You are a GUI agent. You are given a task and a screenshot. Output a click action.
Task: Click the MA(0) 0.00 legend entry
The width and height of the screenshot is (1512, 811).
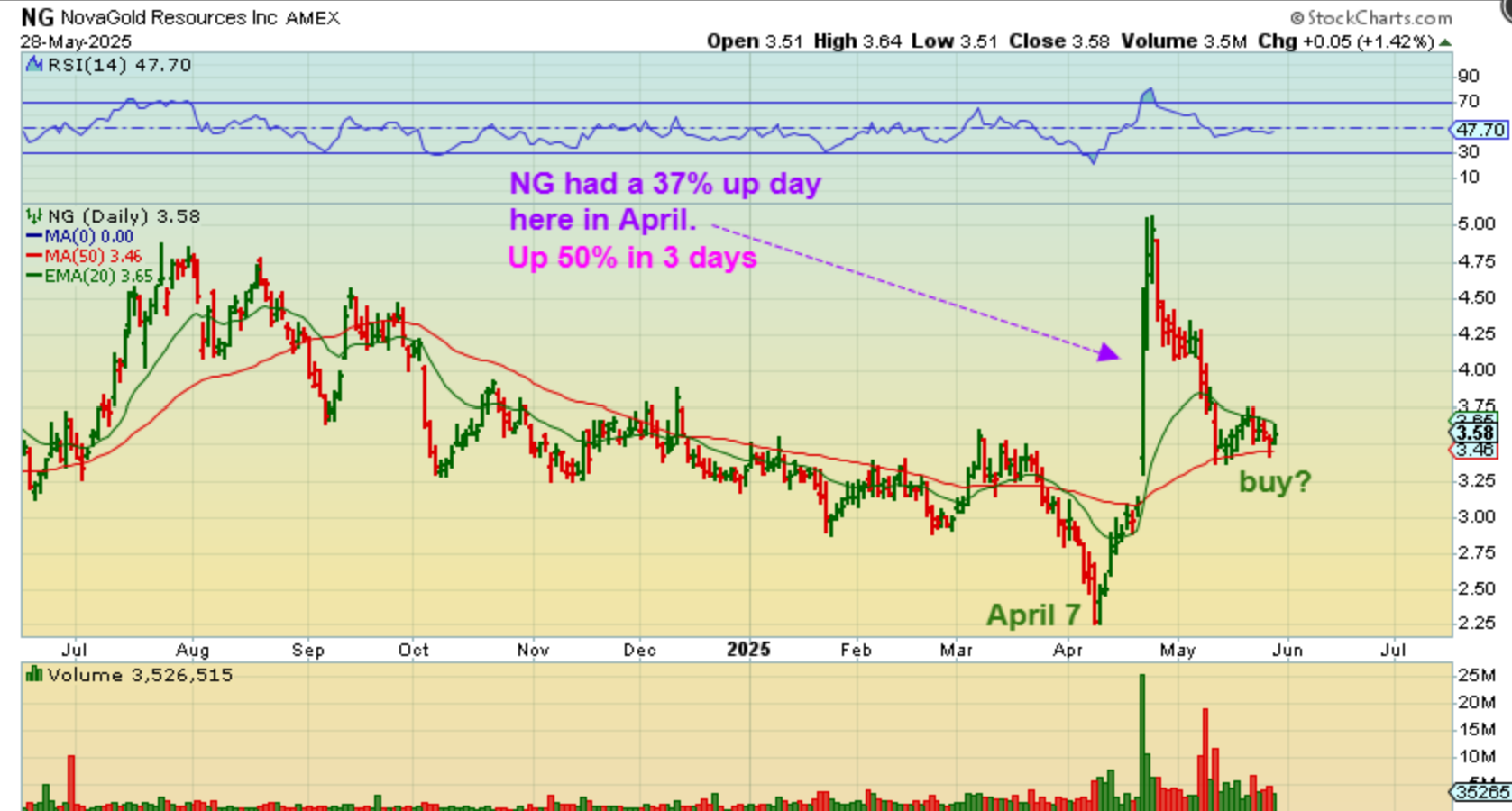[88, 237]
